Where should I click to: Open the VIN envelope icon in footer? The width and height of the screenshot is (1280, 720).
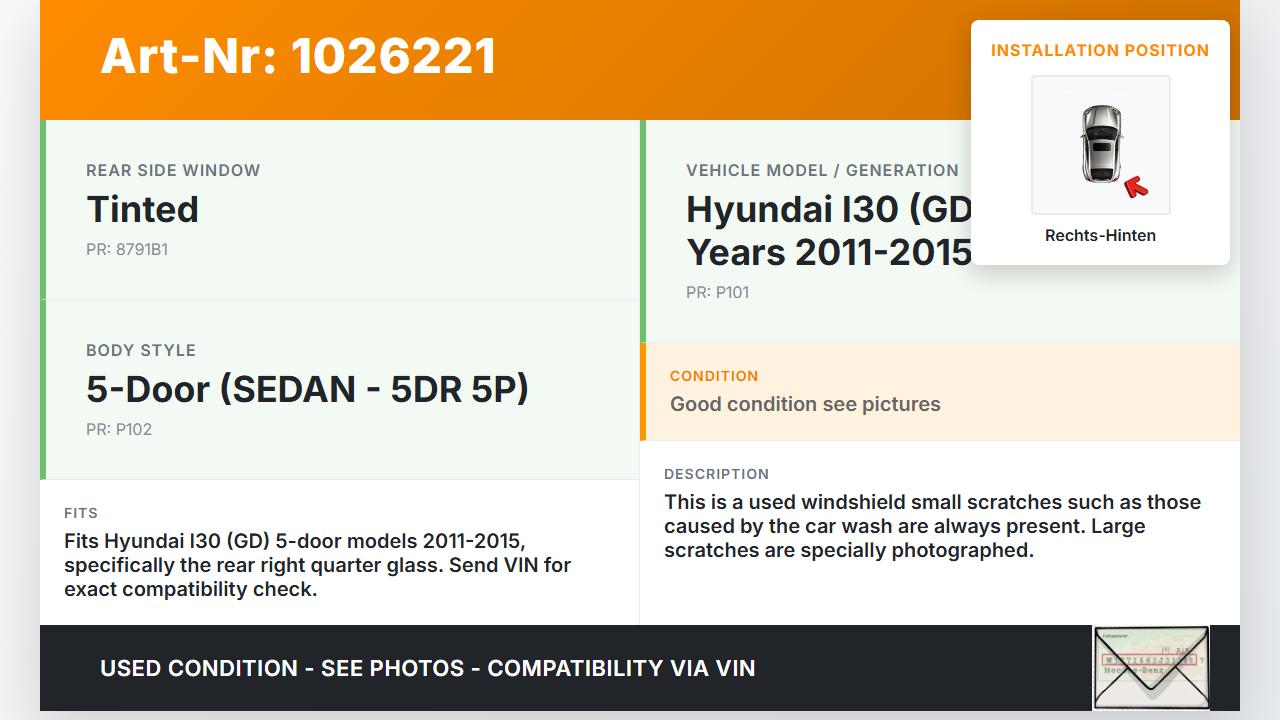pyautogui.click(x=1151, y=667)
